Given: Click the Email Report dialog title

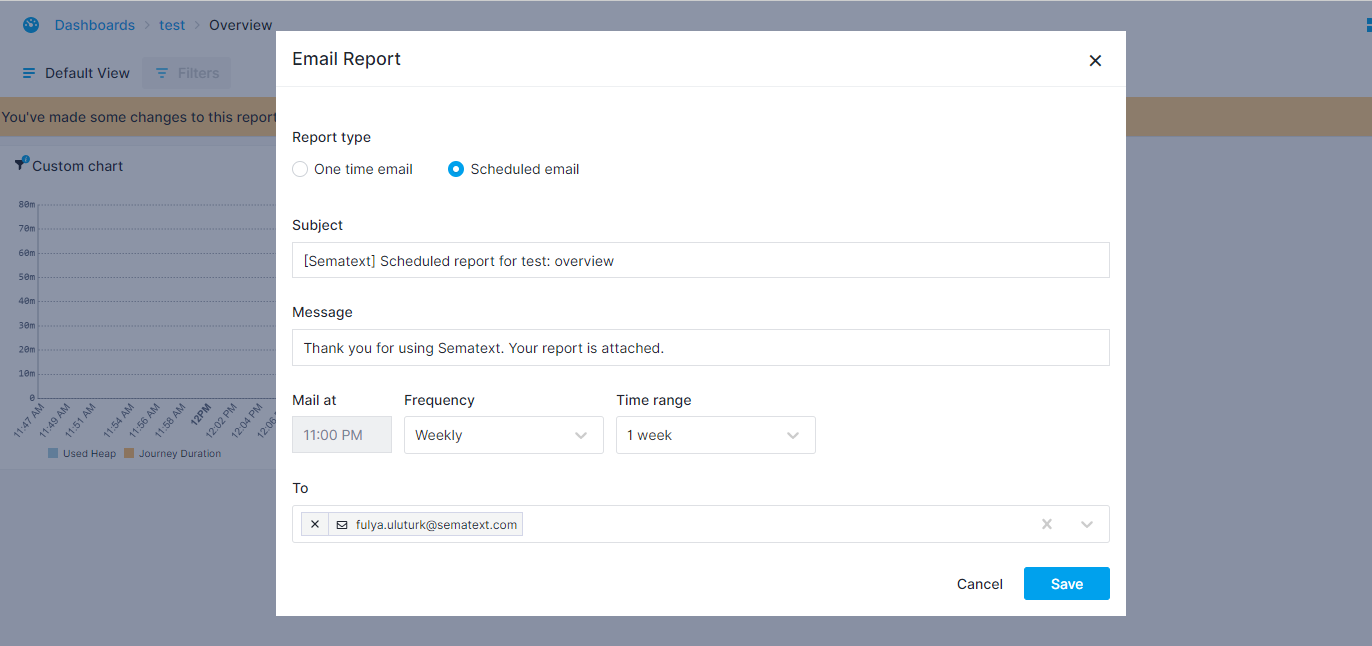Looking at the screenshot, I should coord(346,59).
